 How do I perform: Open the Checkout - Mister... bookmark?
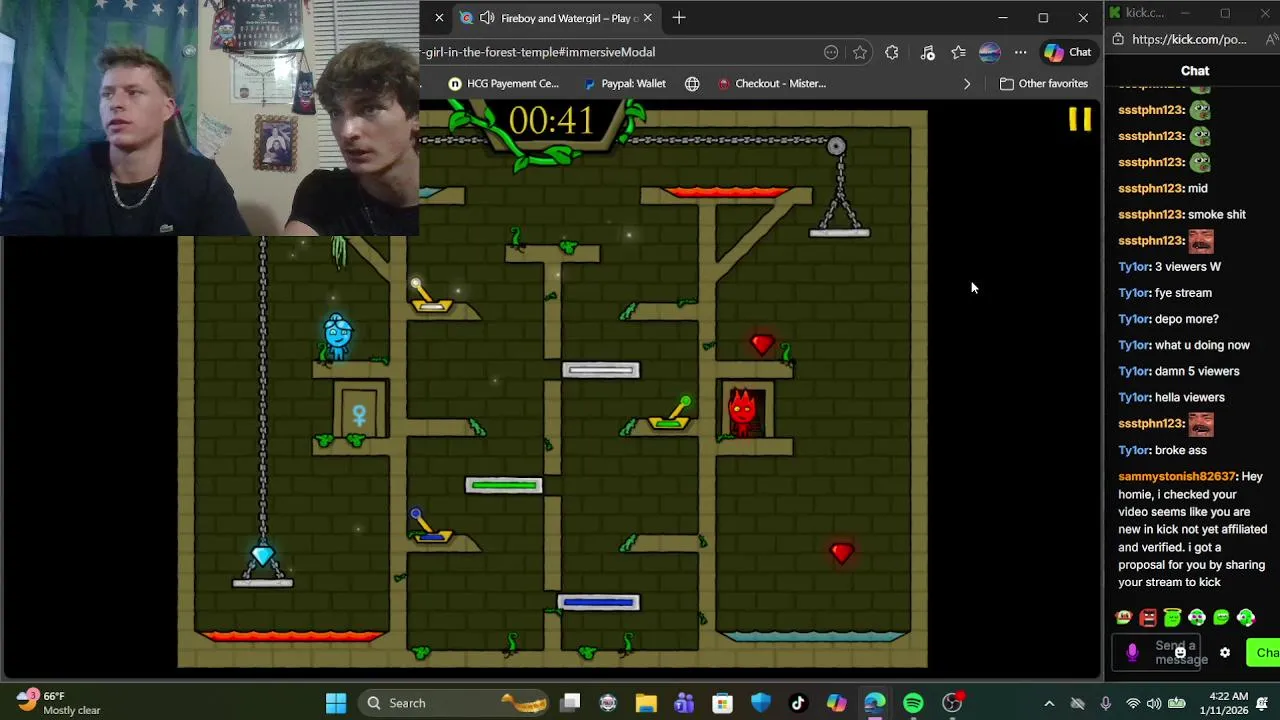772,84
